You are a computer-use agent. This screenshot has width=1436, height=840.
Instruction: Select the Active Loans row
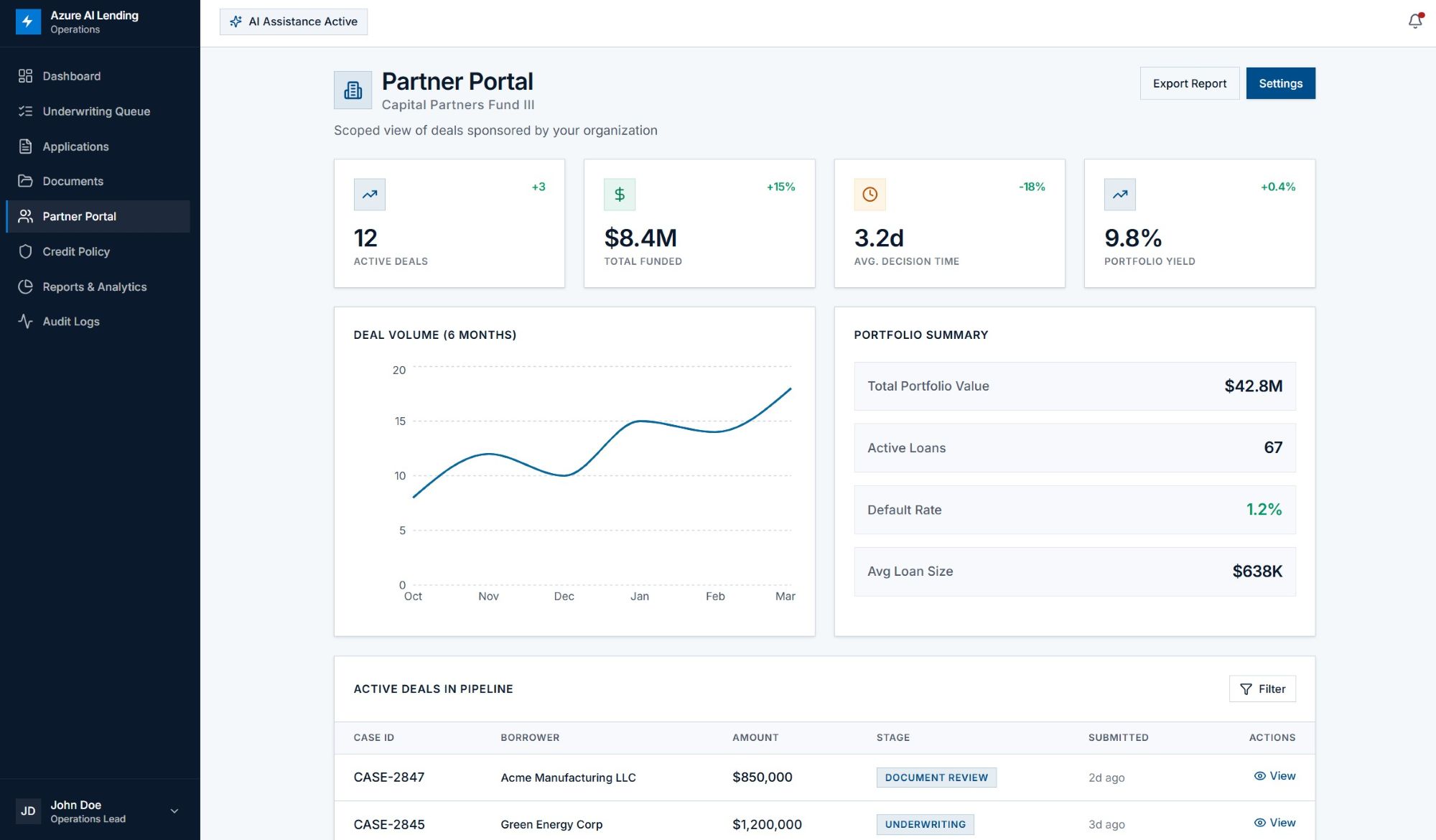click(x=1075, y=448)
